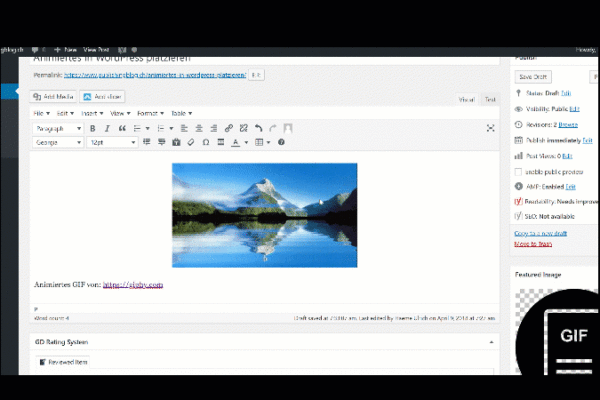Click the grey portrait icon after Redo
This screenshot has height=400, width=600.
288,128
